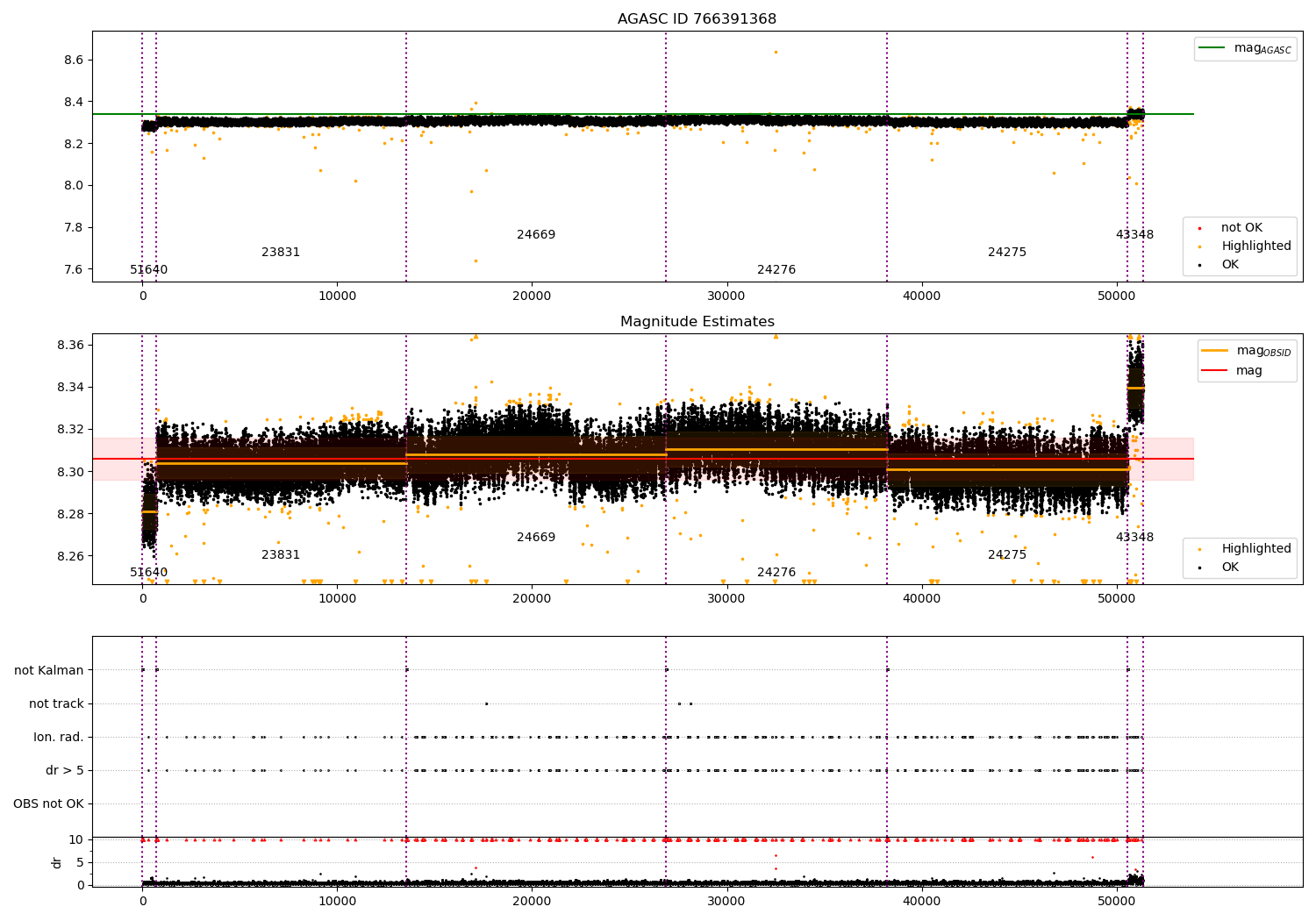Click the dr axis tick label 5

pos(80,863)
